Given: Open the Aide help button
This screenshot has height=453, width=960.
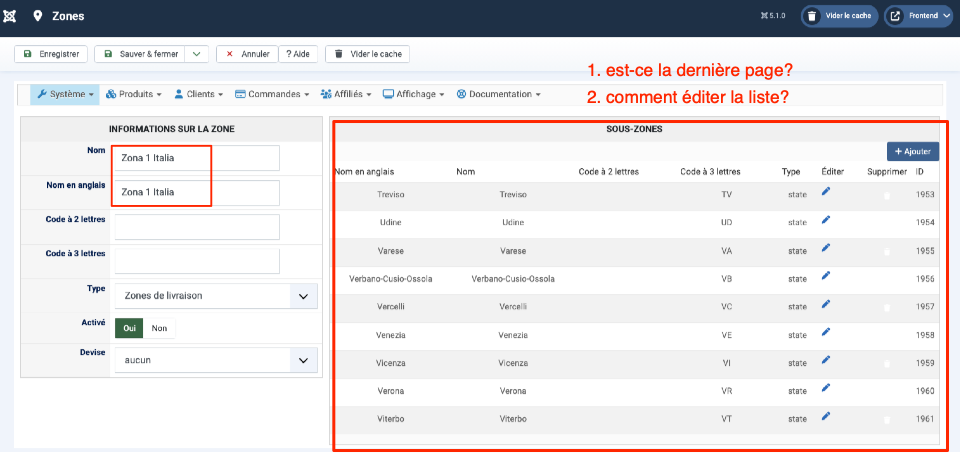Looking at the screenshot, I should tap(298, 54).
